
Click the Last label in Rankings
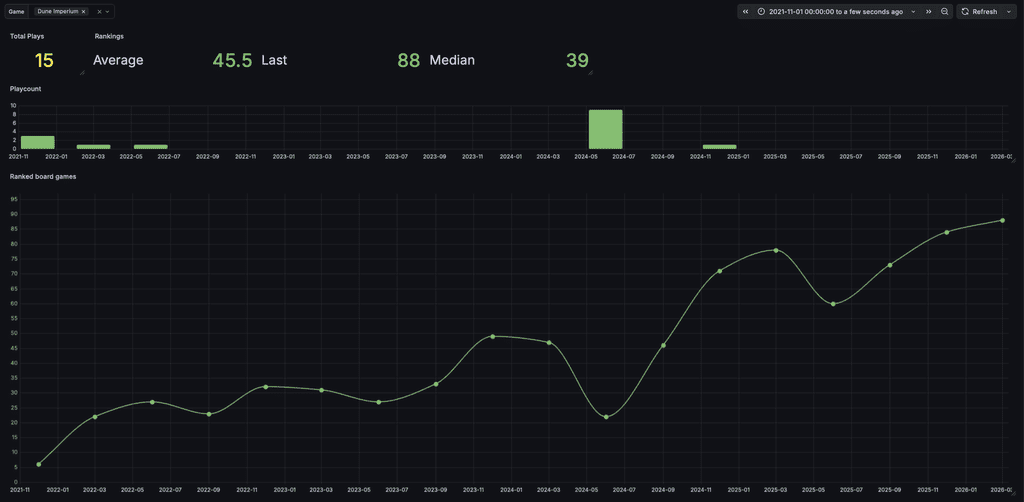pyautogui.click(x=274, y=61)
